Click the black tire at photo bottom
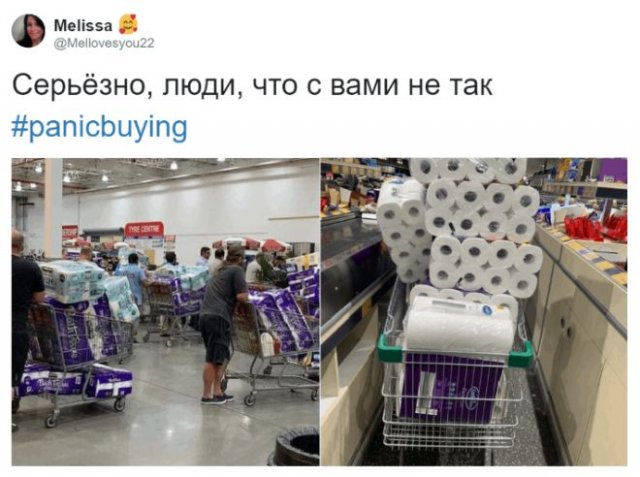This screenshot has height=477, width=640. click(x=296, y=445)
